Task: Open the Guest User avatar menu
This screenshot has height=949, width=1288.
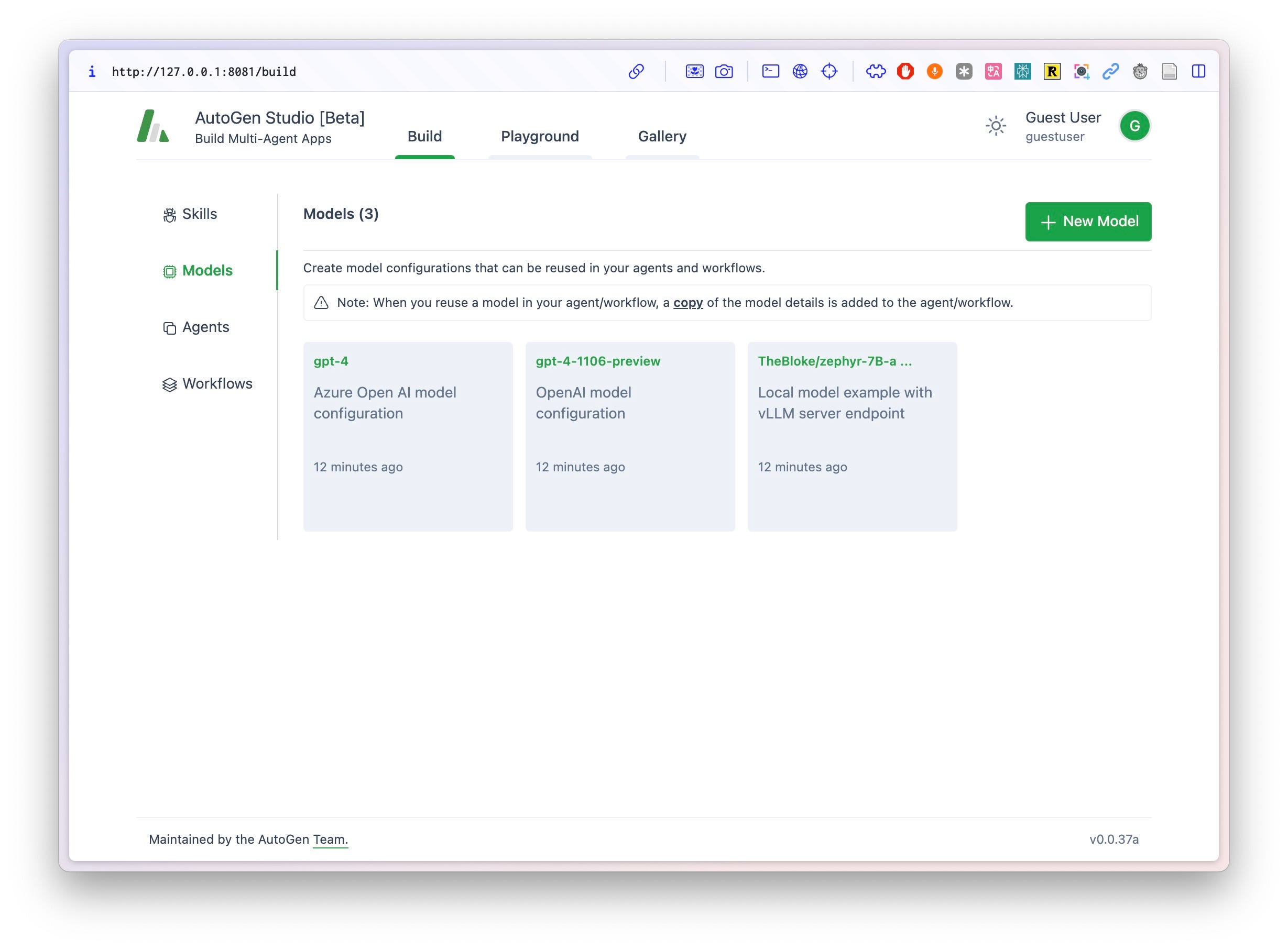Action: pos(1134,126)
